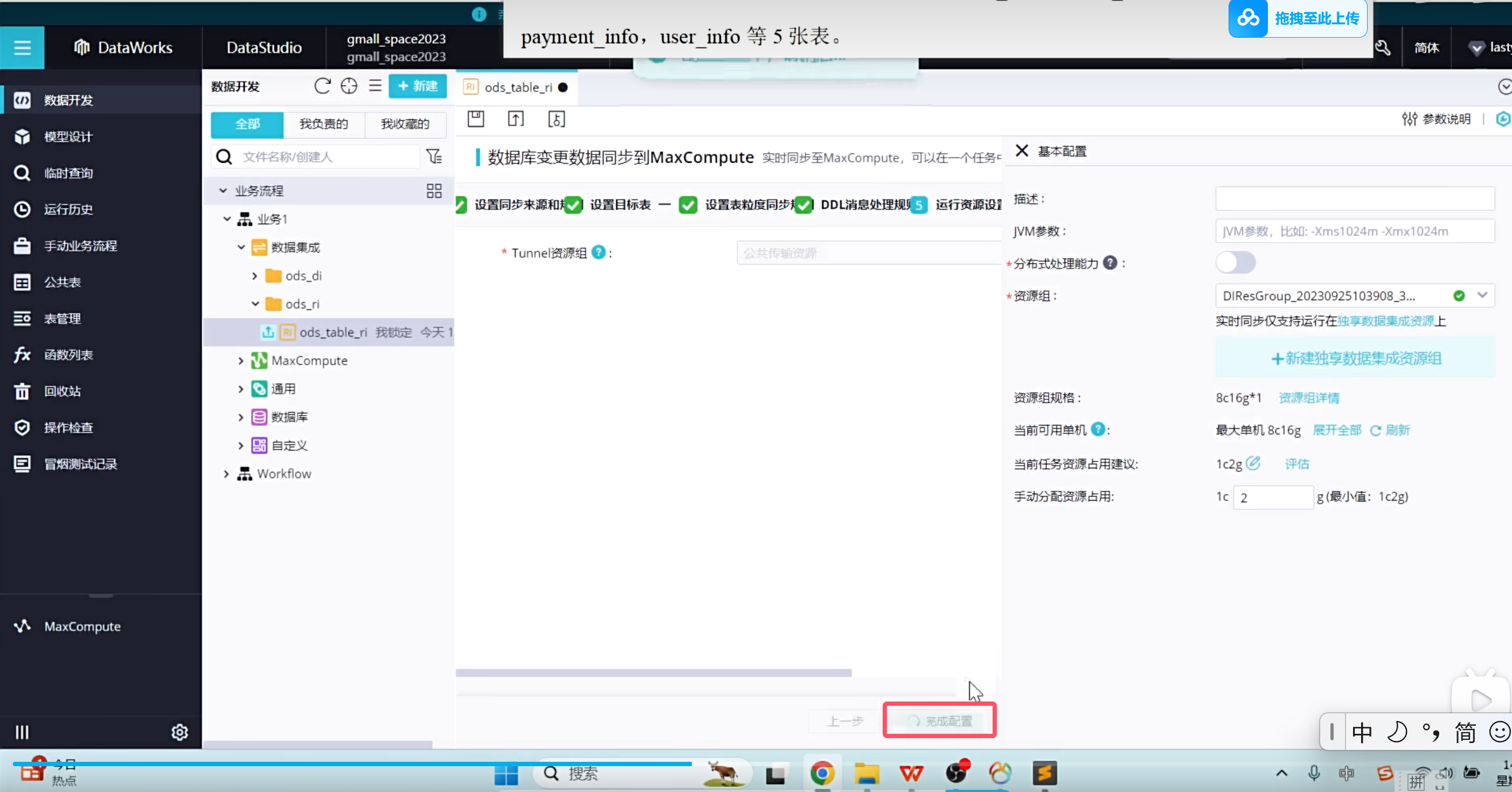Click the 资源组详情 link
This screenshot has width=1512, height=792.
pyautogui.click(x=1308, y=398)
